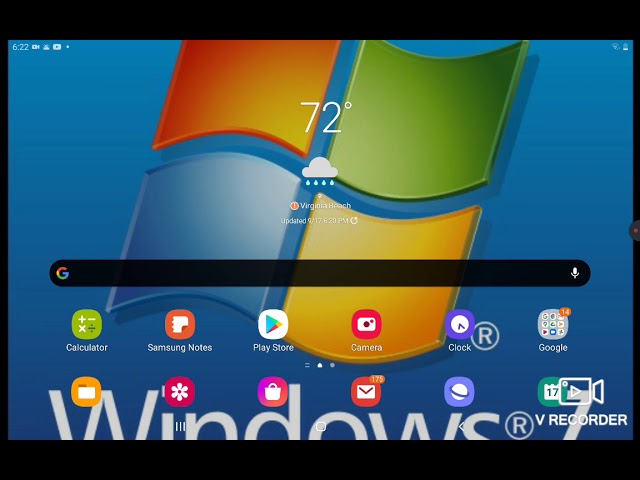Viewport: 640px width, 480px height.
Task: Launch the Camera app
Action: [x=367, y=324]
